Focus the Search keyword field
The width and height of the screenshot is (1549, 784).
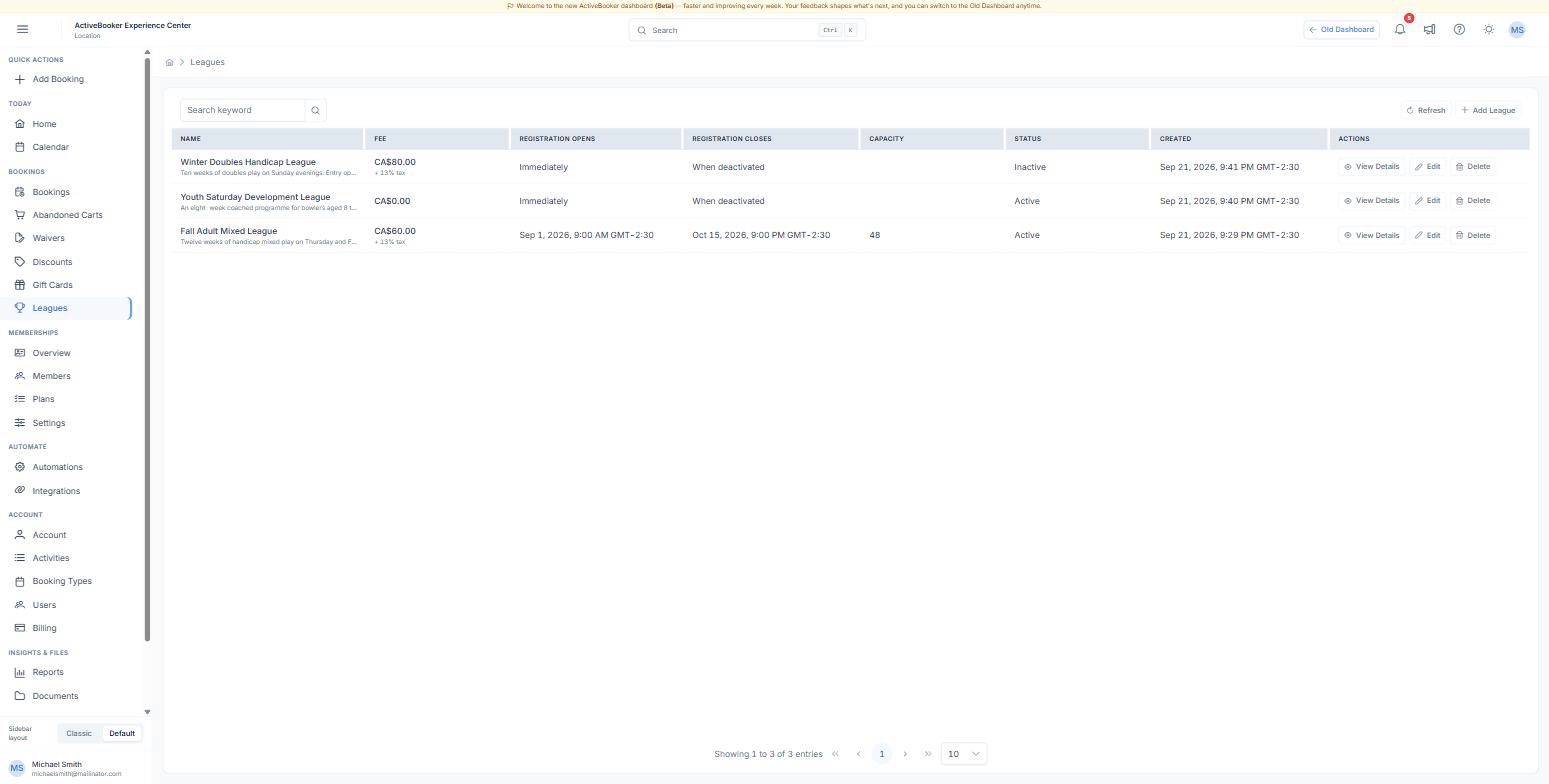[243, 110]
